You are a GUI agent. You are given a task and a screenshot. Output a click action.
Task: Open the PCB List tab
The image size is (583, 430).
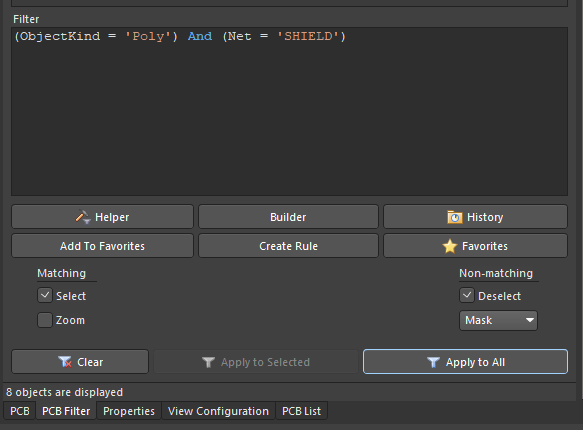[x=302, y=411]
